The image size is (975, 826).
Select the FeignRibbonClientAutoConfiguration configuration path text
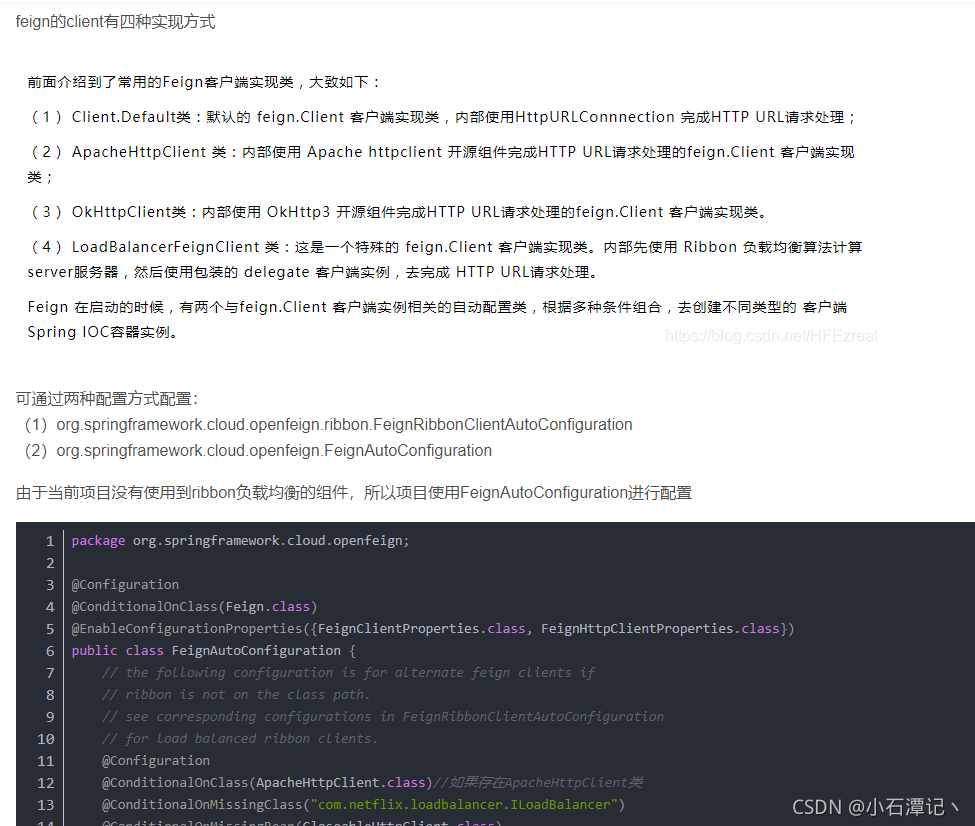[x=344, y=424]
